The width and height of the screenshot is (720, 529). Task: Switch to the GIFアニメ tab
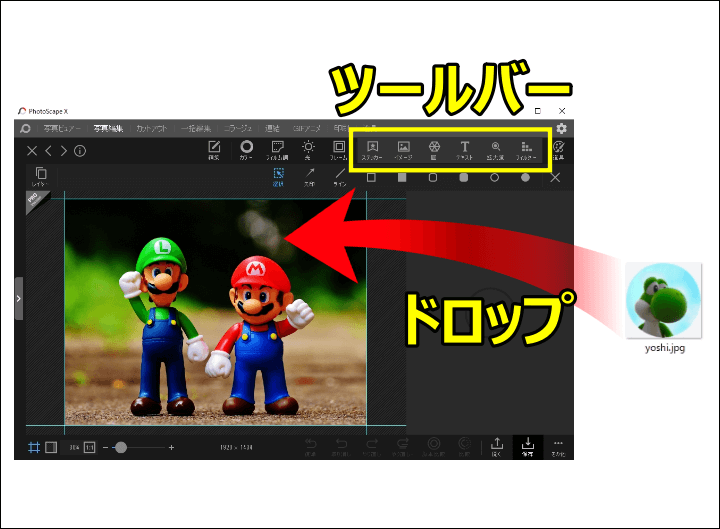click(307, 129)
